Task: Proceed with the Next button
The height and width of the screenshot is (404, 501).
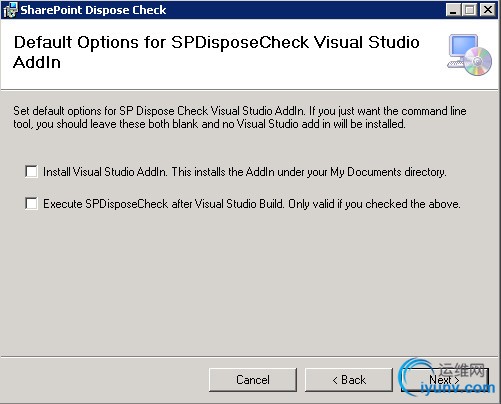Action: (445, 380)
